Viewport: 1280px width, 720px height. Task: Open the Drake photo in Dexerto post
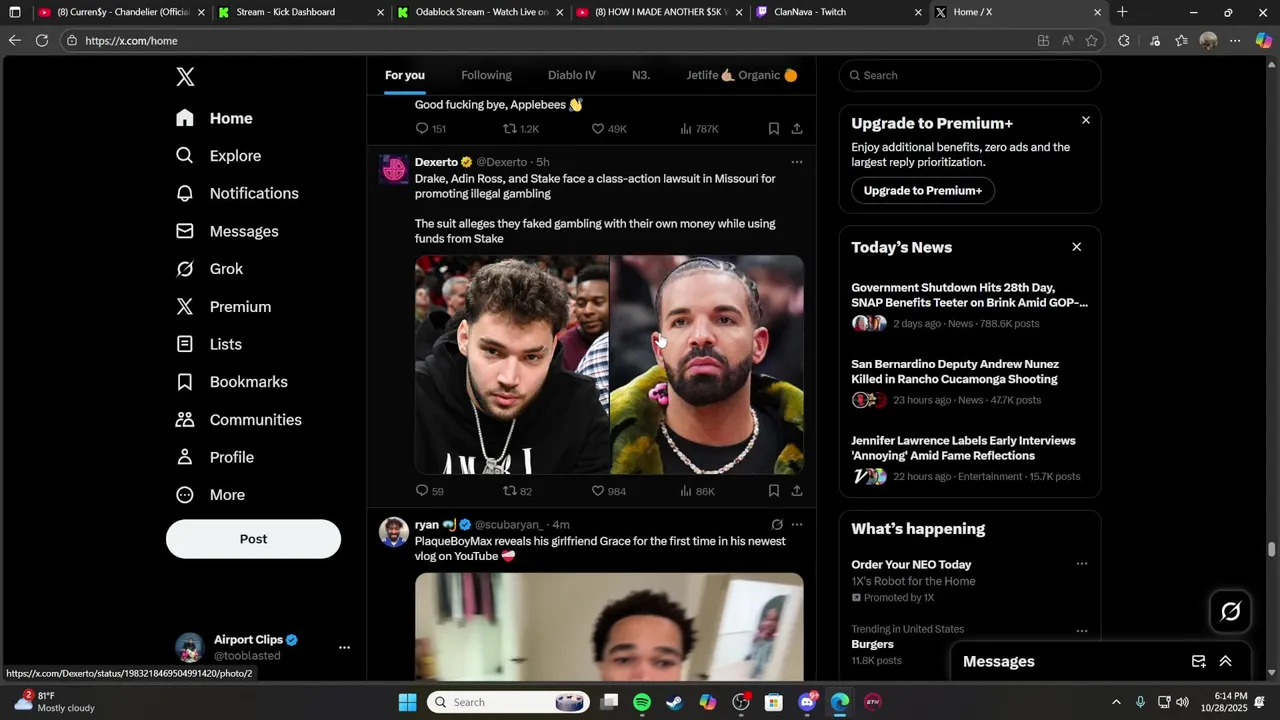(x=707, y=365)
